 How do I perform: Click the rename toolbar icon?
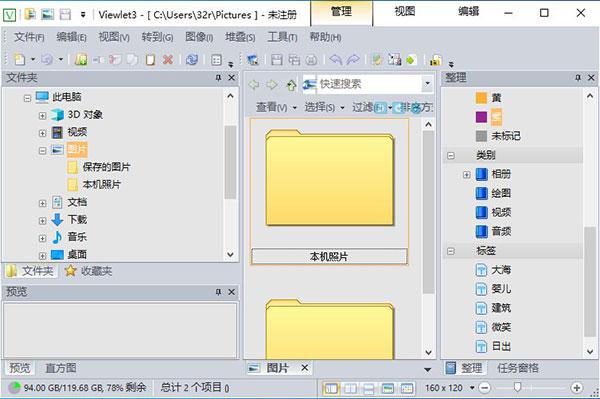click(98, 60)
